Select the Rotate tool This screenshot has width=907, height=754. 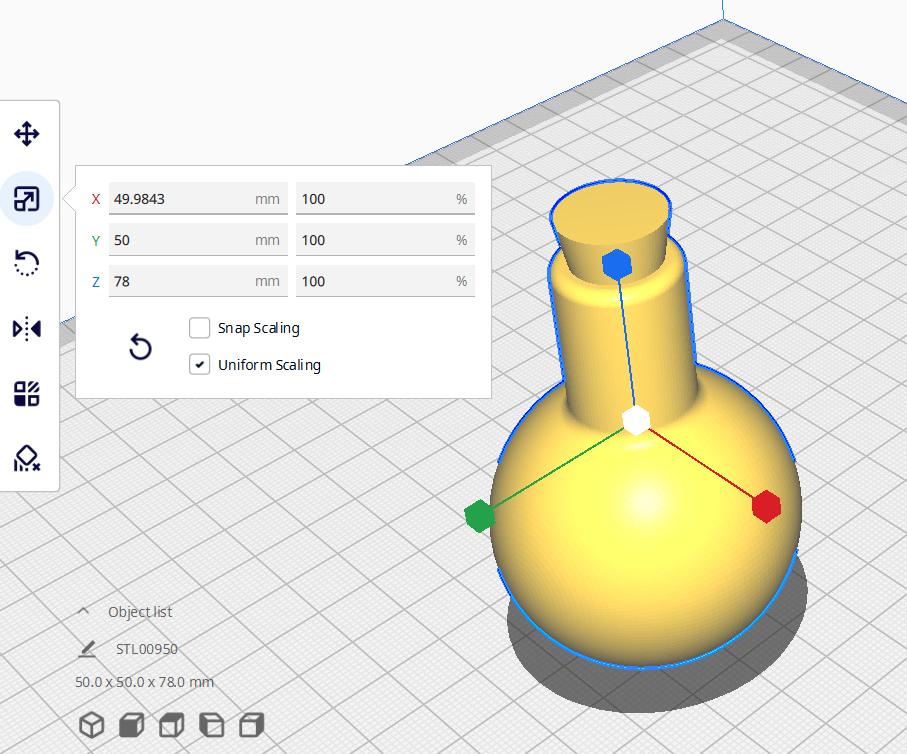pos(27,263)
